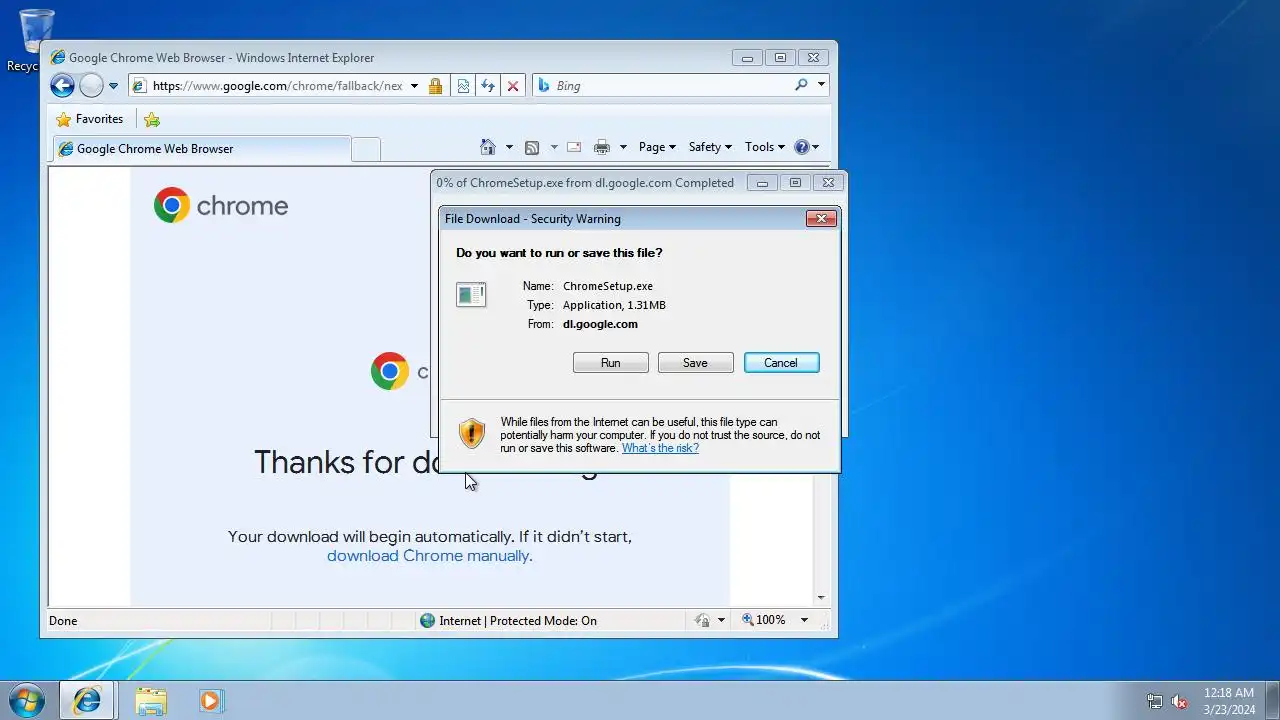Open the Page menu
1280x720 pixels.
click(657, 147)
